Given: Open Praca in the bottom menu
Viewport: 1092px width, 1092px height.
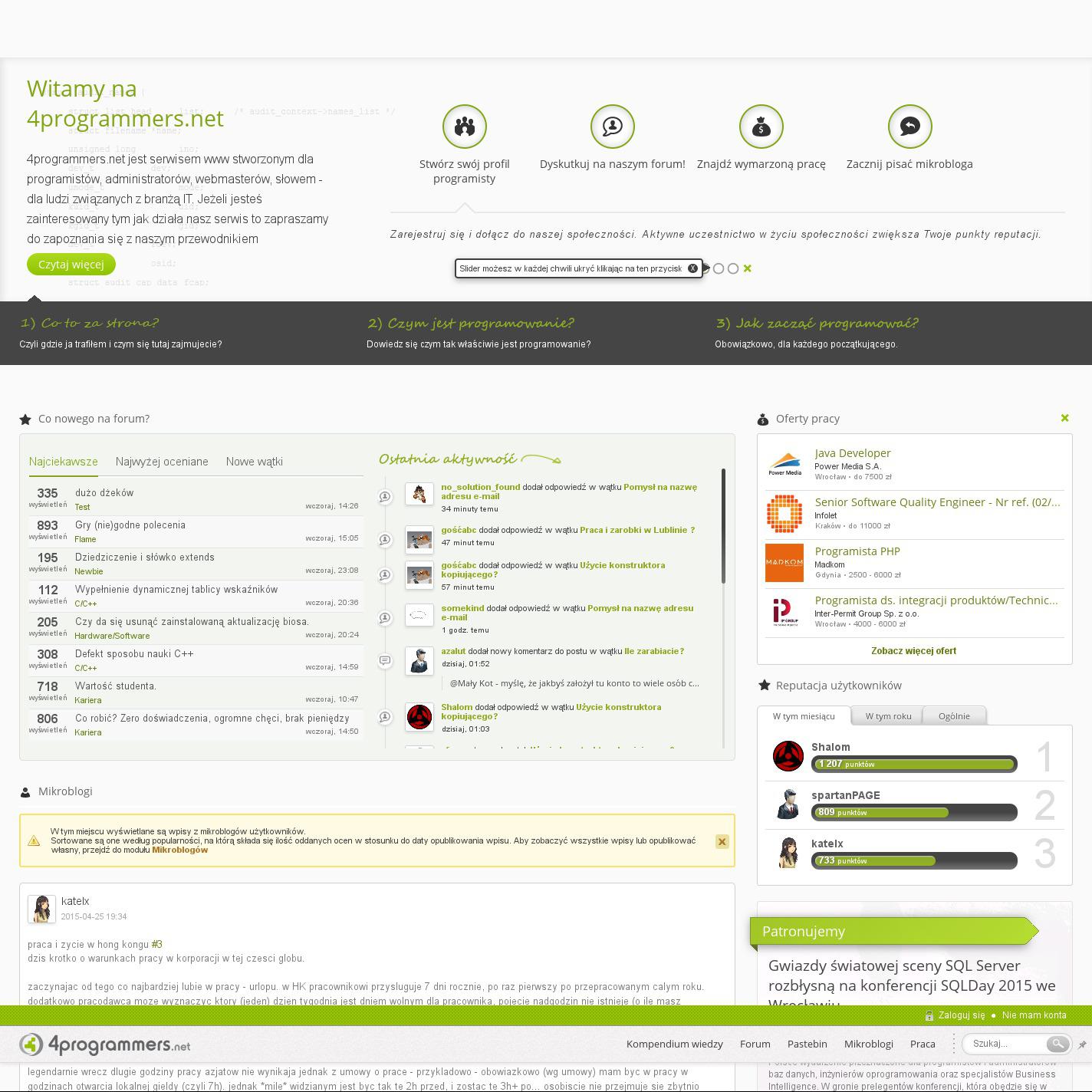Looking at the screenshot, I should click(x=923, y=1044).
